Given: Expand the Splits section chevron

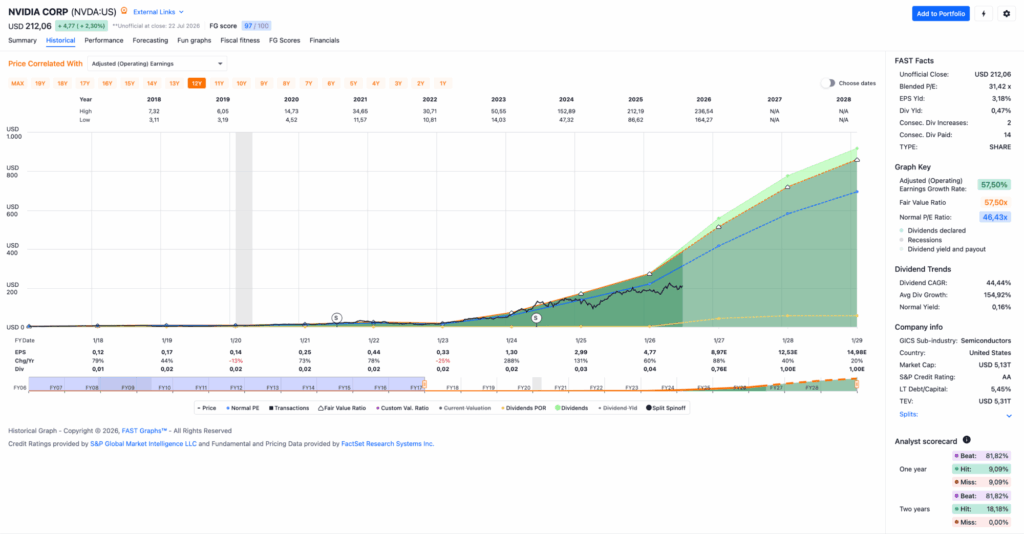Looking at the screenshot, I should 1009,415.
